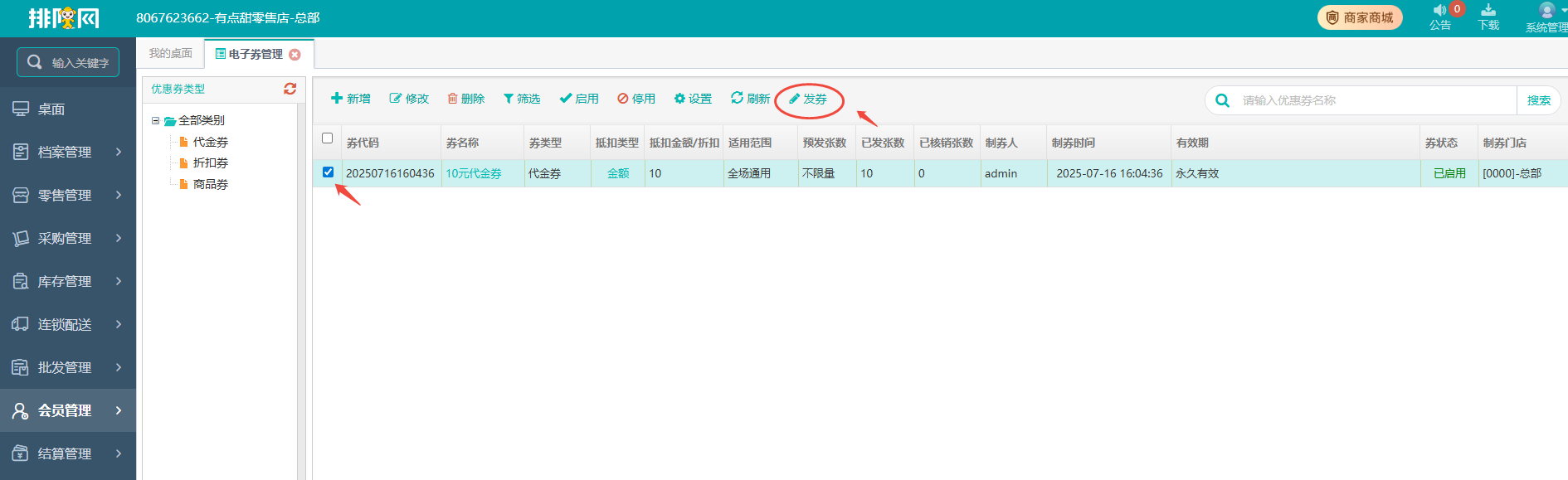Click the 输入关键字 sidebar search box

click(x=68, y=62)
